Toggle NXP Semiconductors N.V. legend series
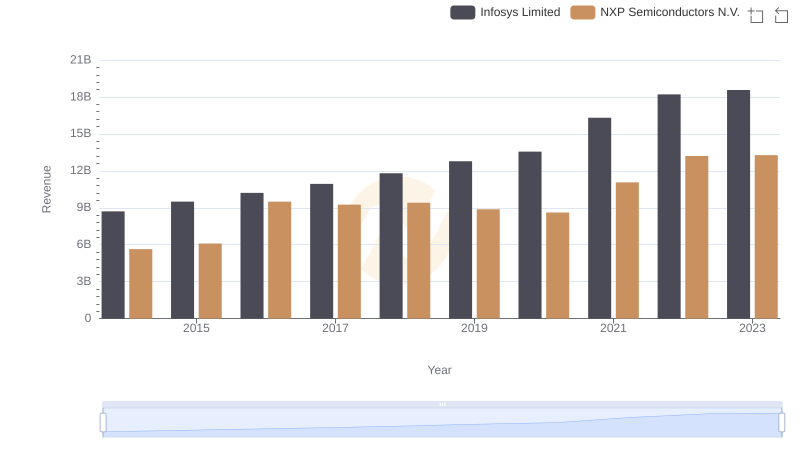 655,12
